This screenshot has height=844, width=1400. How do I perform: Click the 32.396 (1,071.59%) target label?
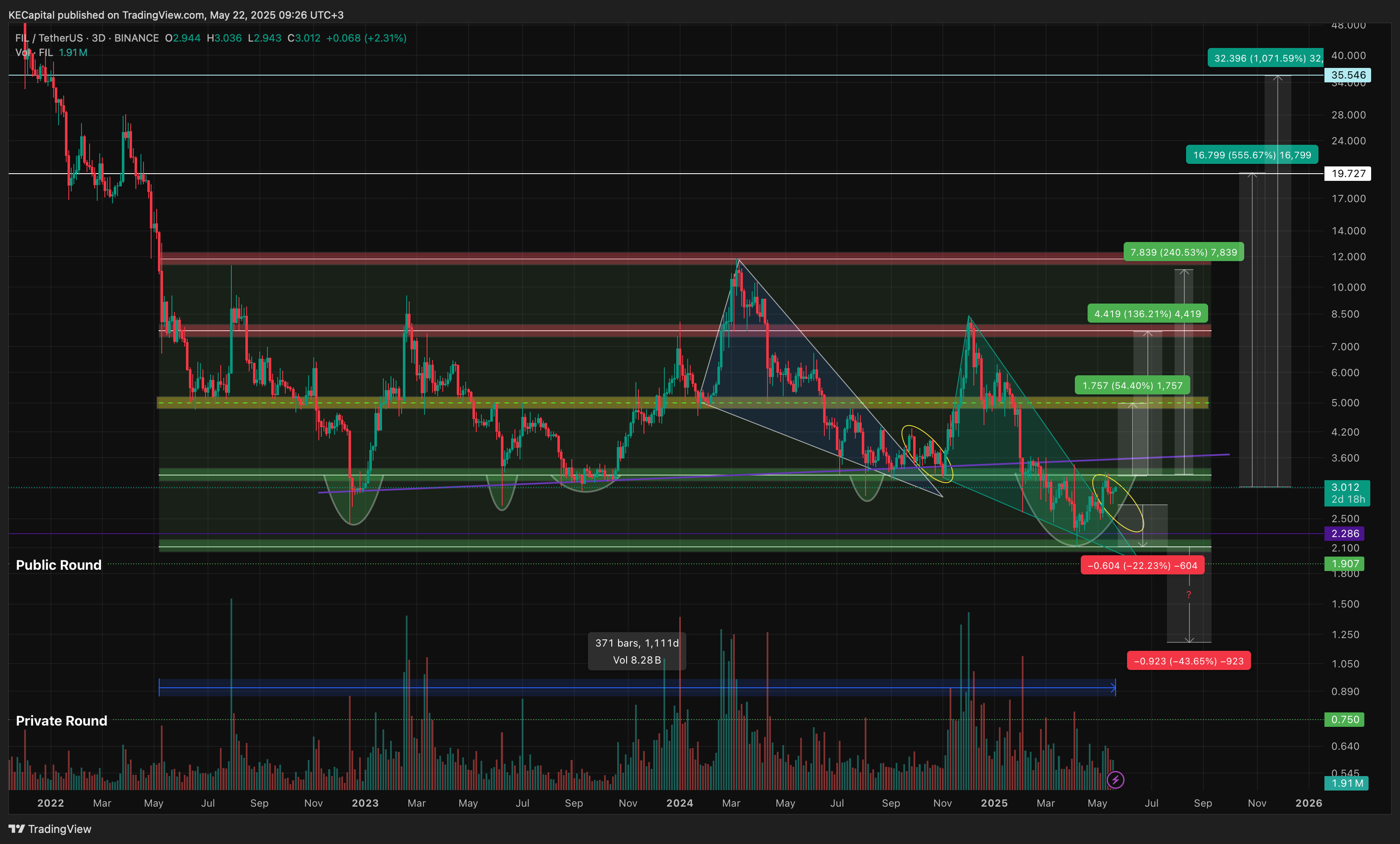pos(1266,58)
